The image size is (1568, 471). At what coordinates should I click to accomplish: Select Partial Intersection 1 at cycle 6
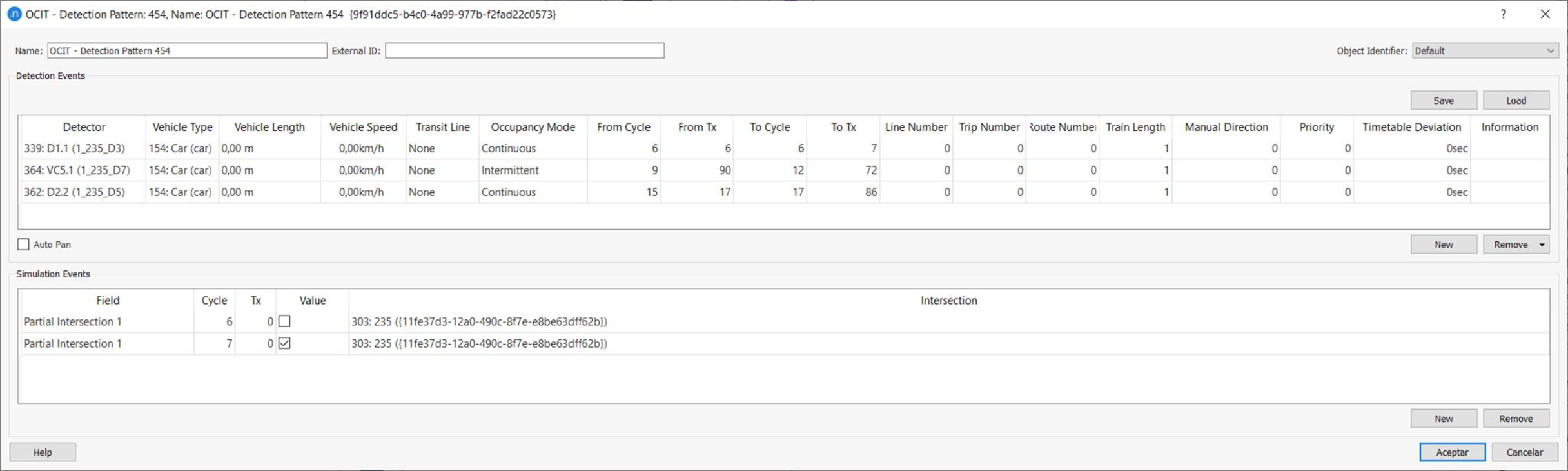(108, 321)
